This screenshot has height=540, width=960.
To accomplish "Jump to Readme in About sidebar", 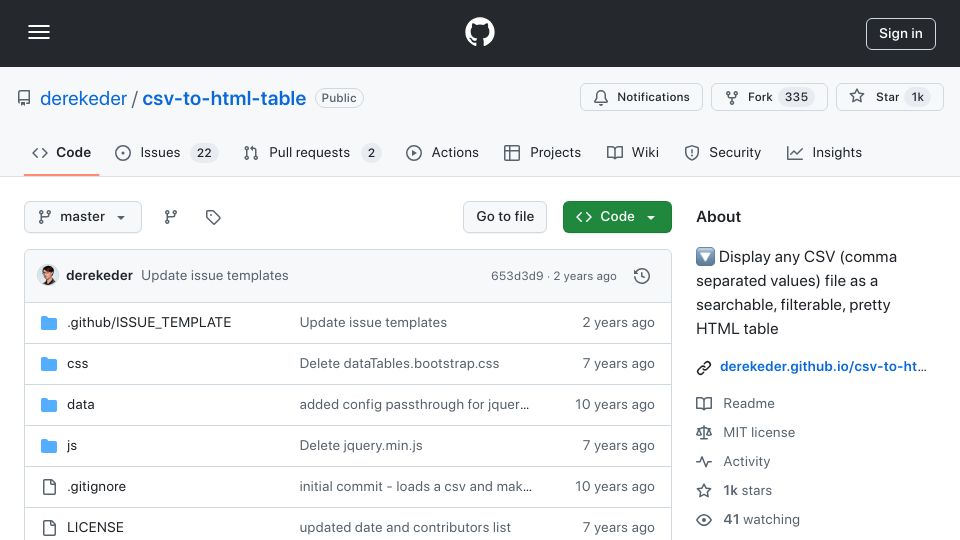I will coord(748,403).
